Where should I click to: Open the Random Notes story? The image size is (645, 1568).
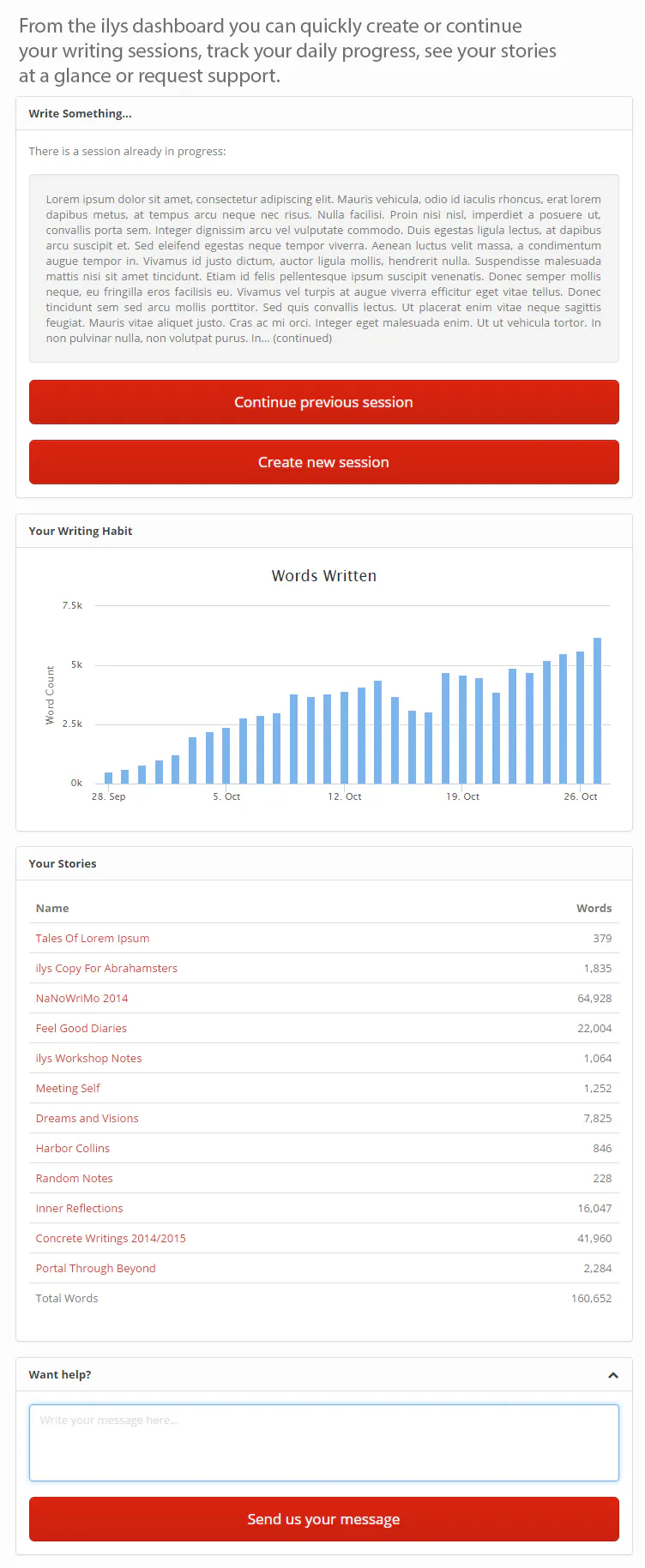(74, 1178)
